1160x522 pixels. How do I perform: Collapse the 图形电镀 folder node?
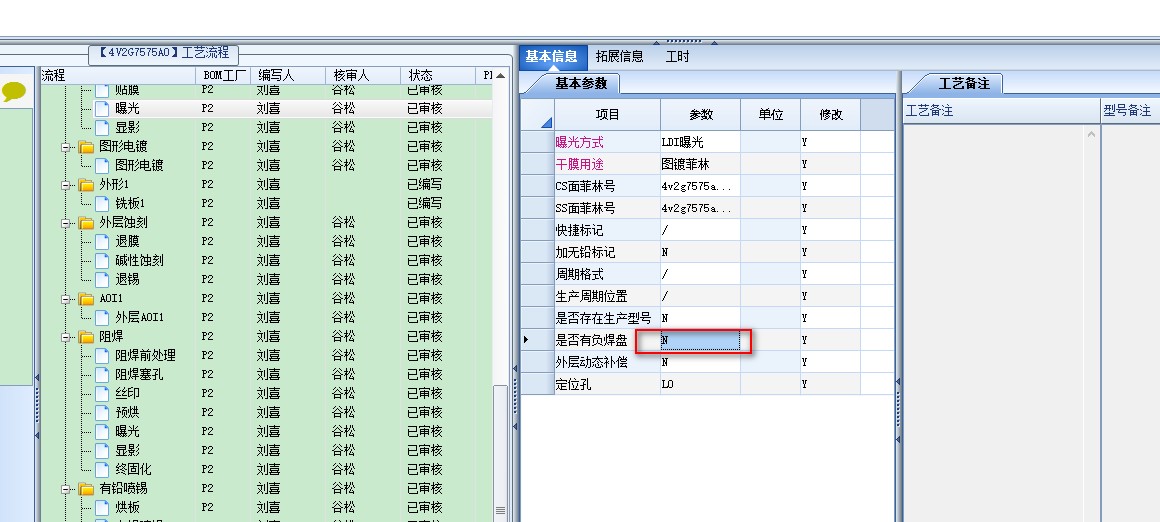click(66, 146)
